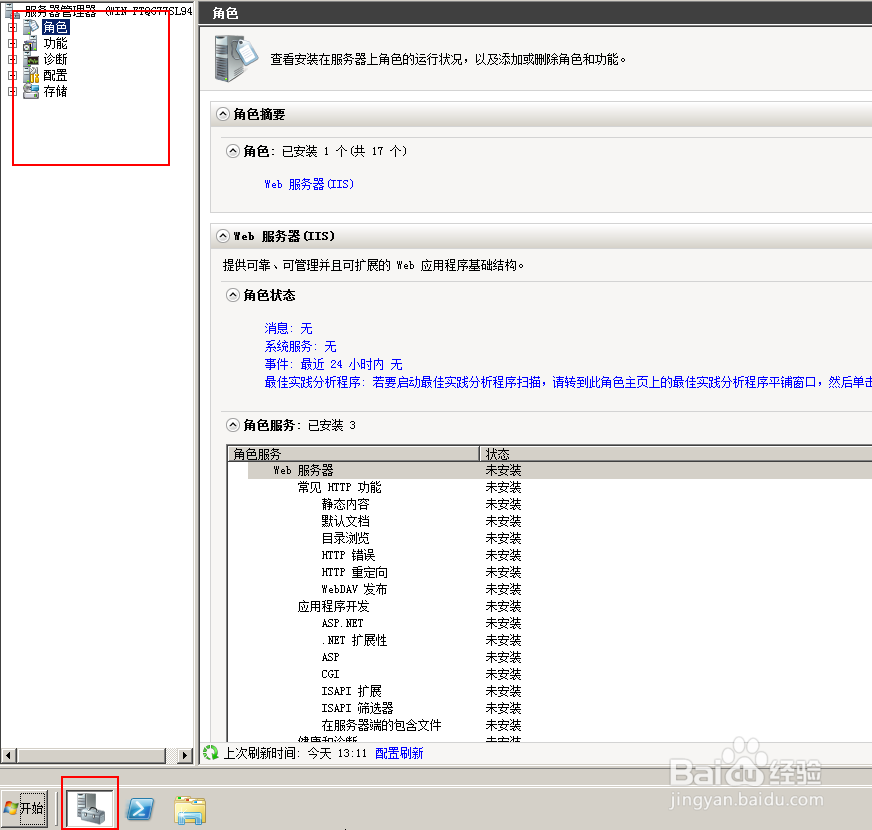
Task: Launch Windows PowerShell from the taskbar
Action: (140, 806)
